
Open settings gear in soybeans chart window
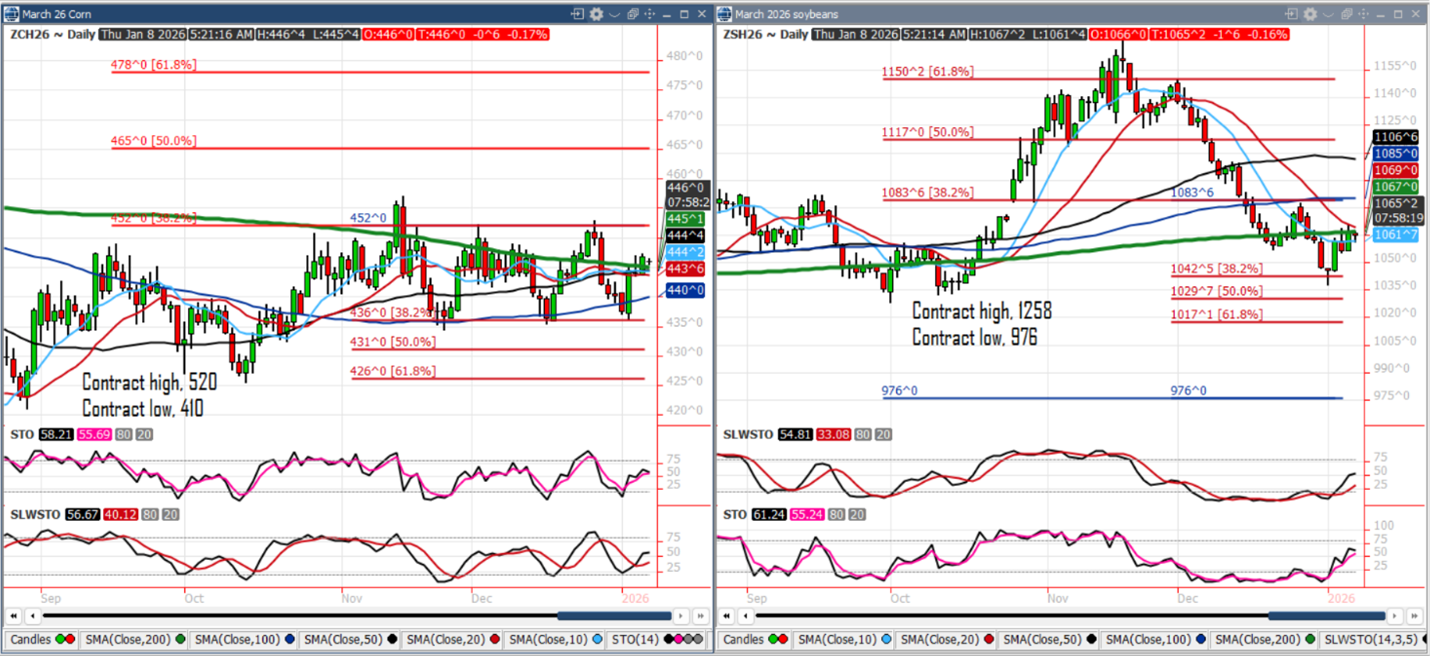(x=1311, y=14)
